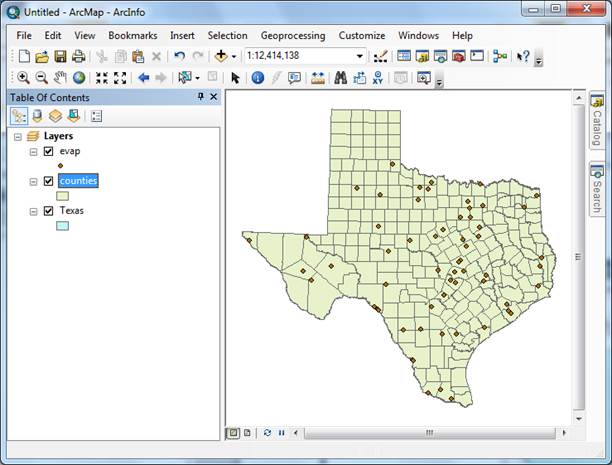
Task: Open the Bookmarks menu
Action: (133, 35)
